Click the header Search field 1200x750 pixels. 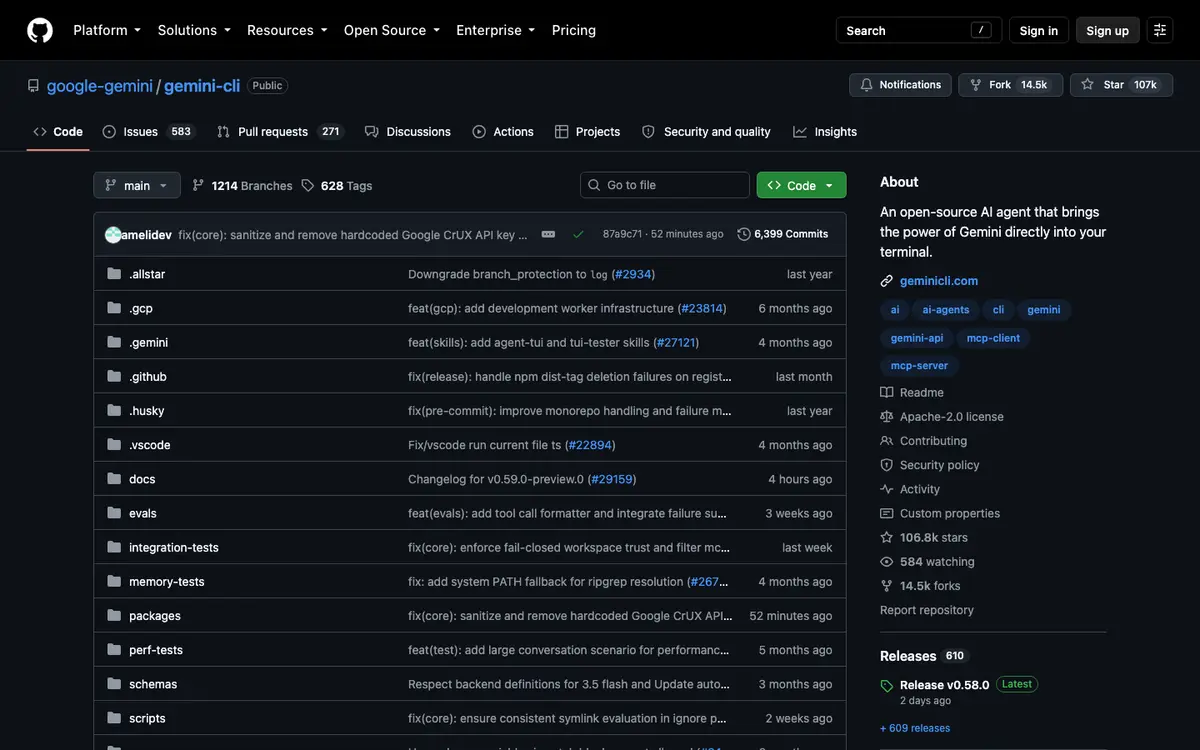point(919,30)
